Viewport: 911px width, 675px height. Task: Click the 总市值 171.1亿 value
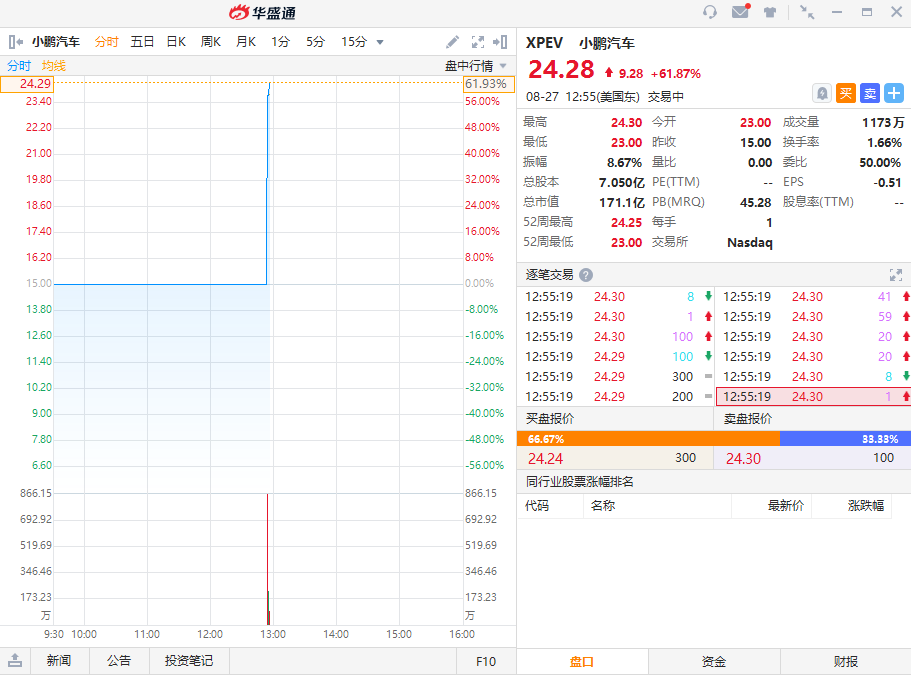tap(622, 203)
